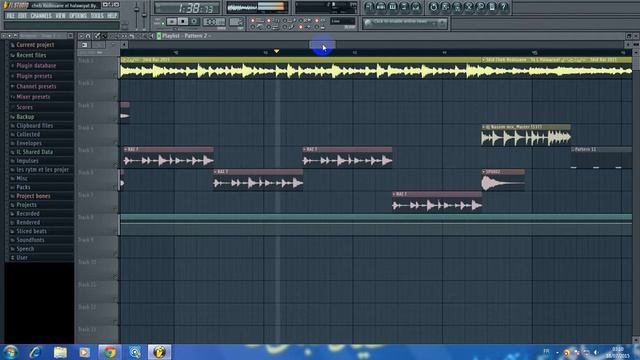Click the playlist vertical scrollbar
The height and width of the screenshot is (360, 640).
[x=636, y=196]
